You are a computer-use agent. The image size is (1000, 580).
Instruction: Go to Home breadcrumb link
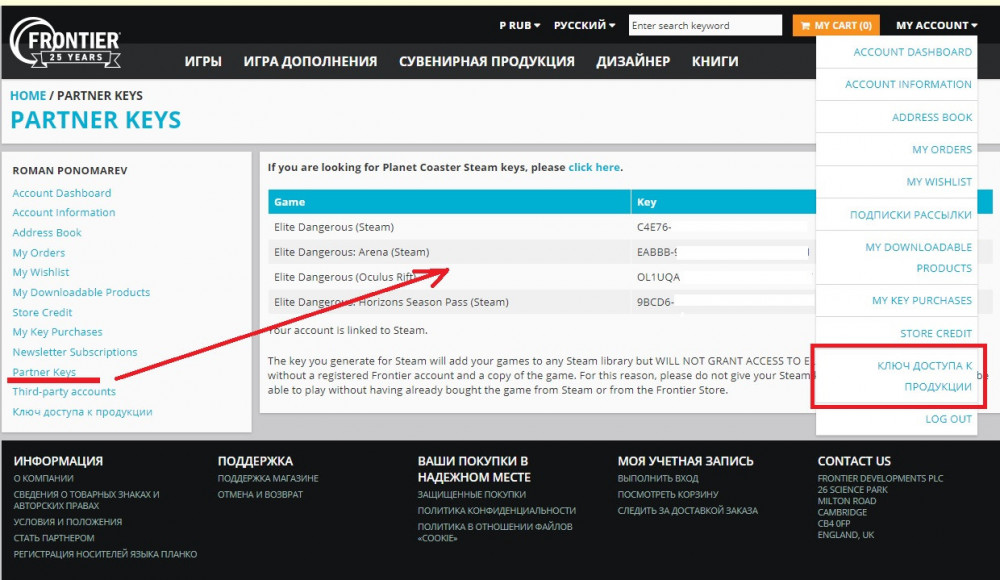tap(28, 96)
